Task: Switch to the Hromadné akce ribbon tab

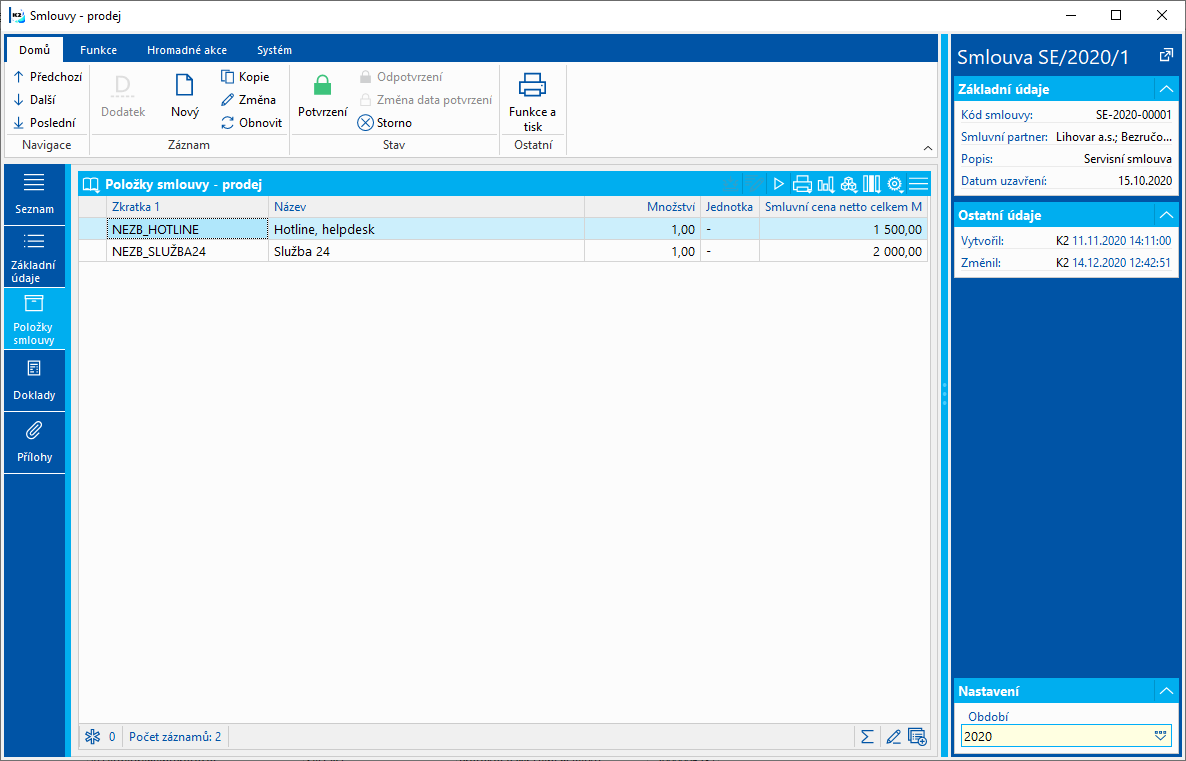Action: click(187, 50)
